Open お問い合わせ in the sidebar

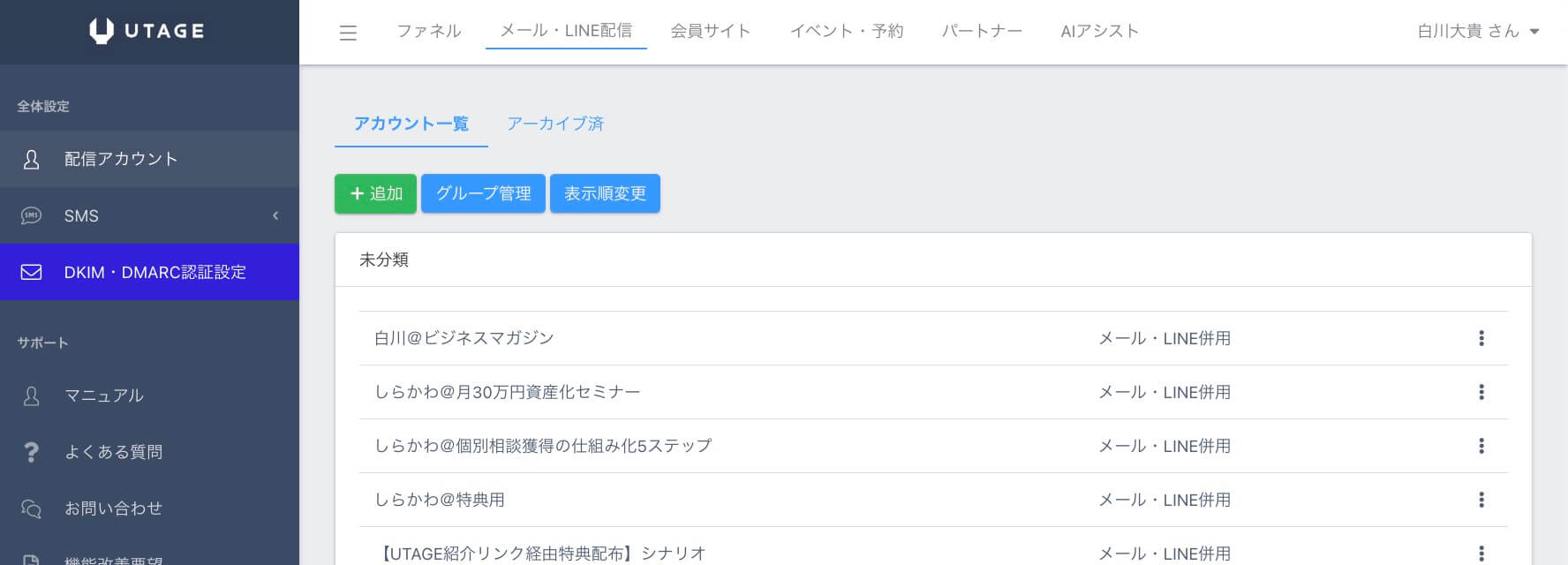click(x=149, y=508)
